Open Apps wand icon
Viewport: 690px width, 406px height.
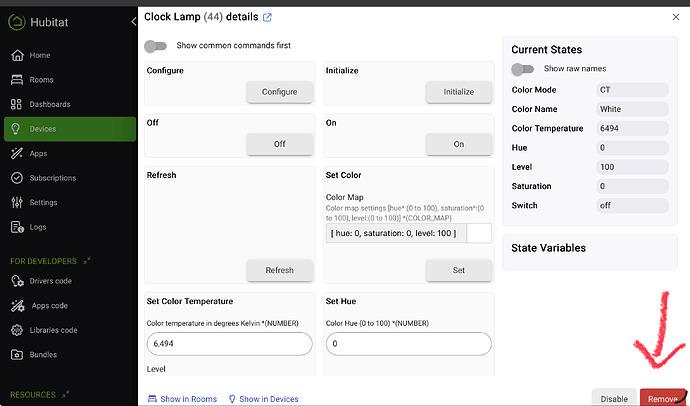pyautogui.click(x=17, y=153)
